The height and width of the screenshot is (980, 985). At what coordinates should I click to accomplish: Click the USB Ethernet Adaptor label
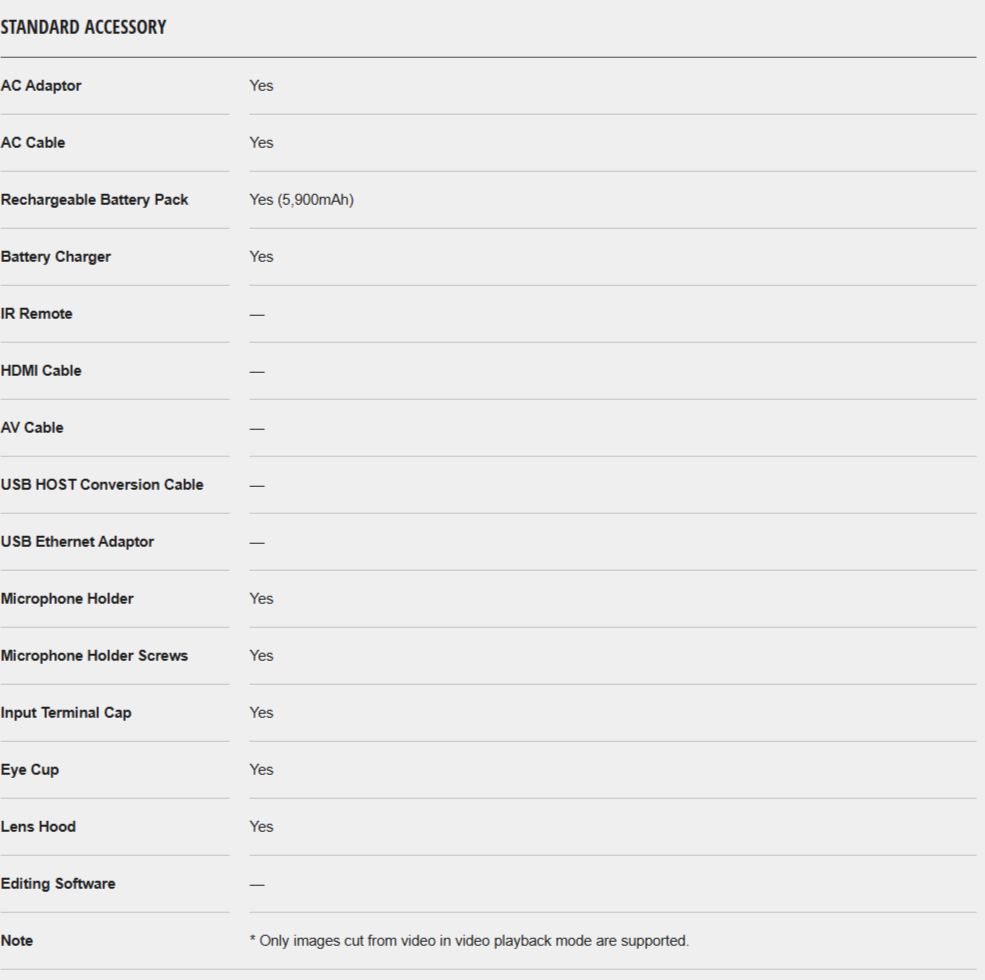point(77,542)
